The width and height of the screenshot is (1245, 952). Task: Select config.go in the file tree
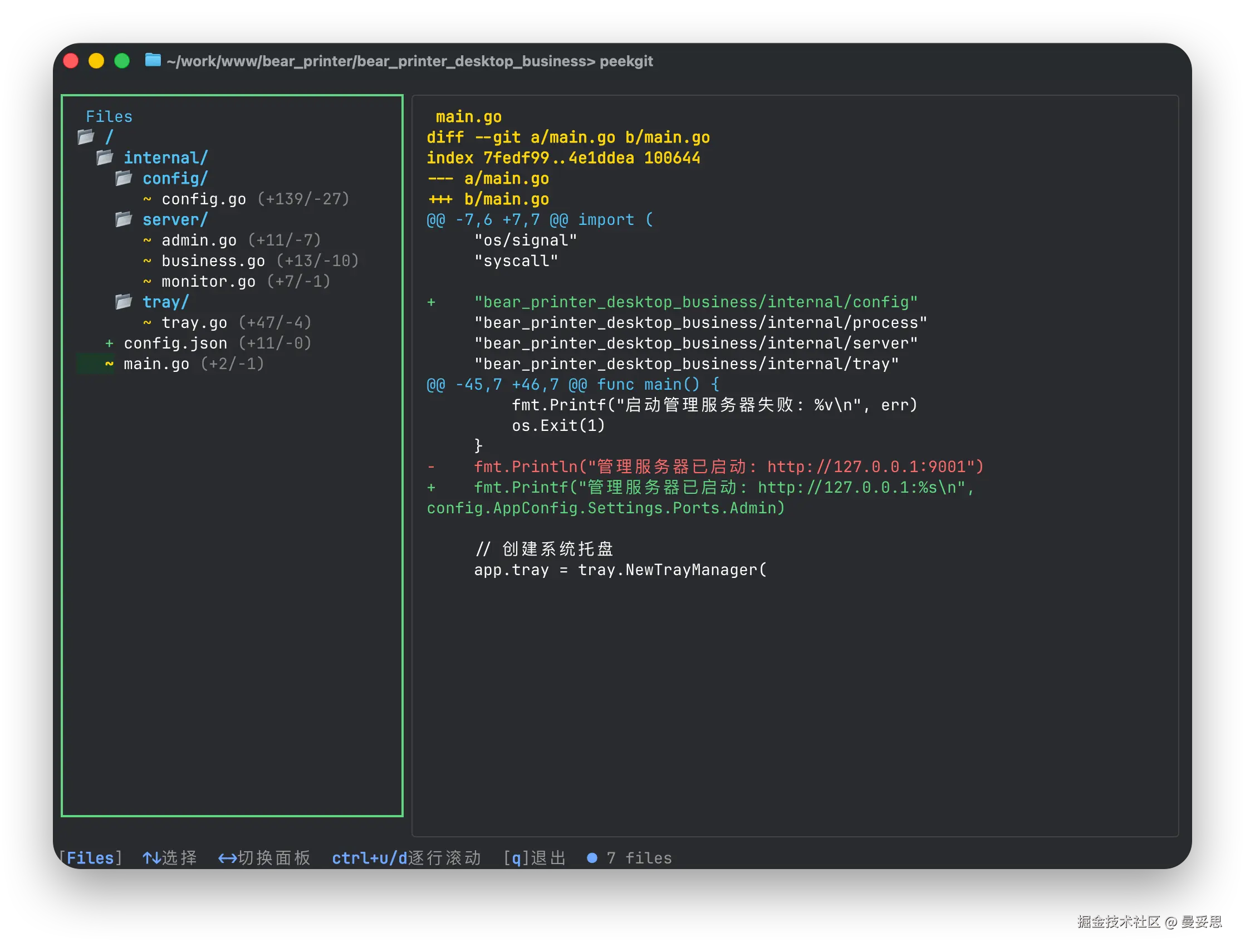click(x=203, y=199)
